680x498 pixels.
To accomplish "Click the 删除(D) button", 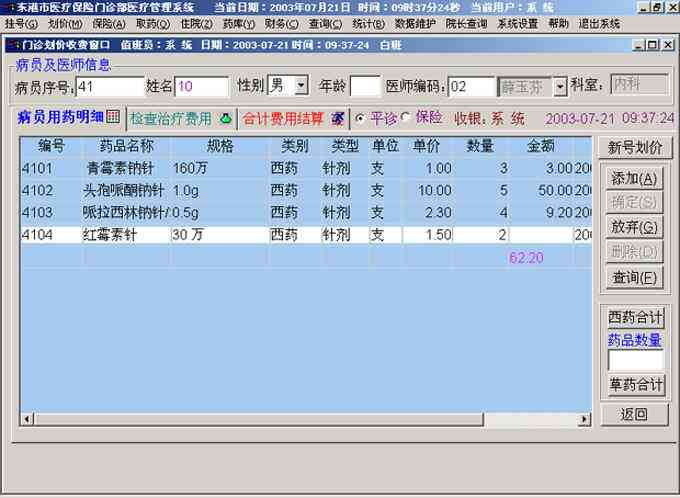I will coord(634,252).
